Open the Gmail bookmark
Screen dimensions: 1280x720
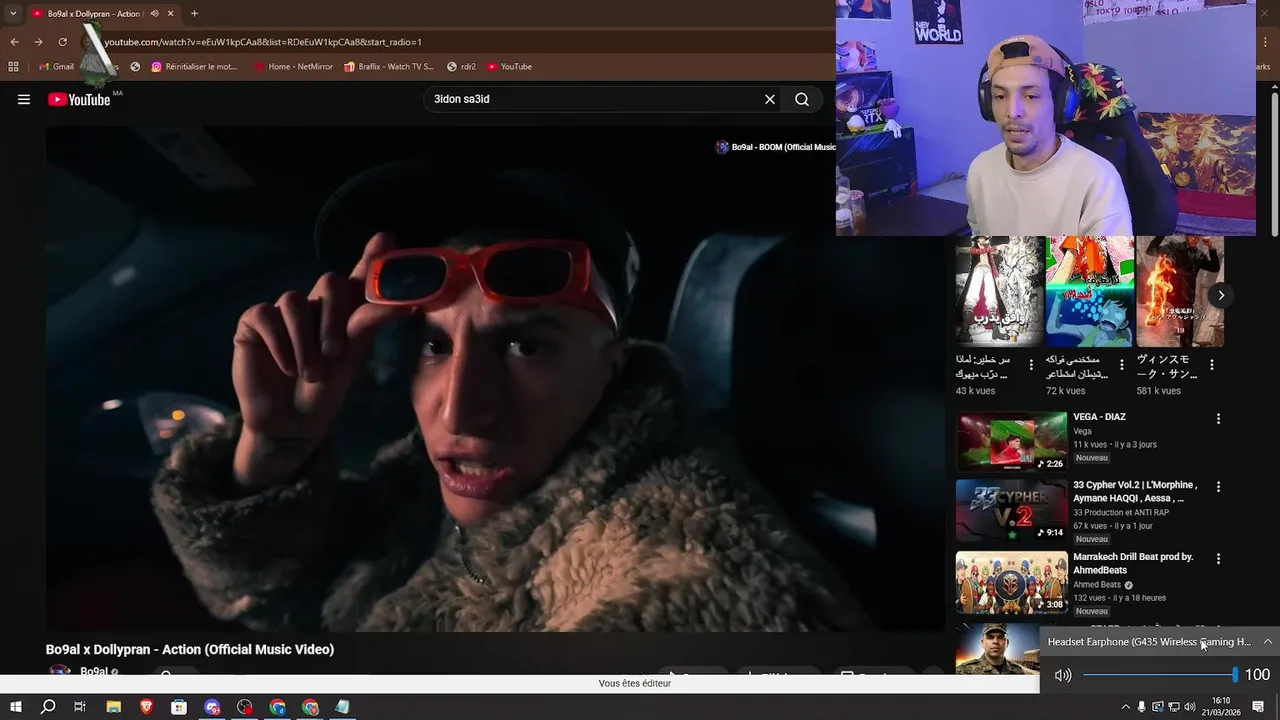[x=57, y=67]
